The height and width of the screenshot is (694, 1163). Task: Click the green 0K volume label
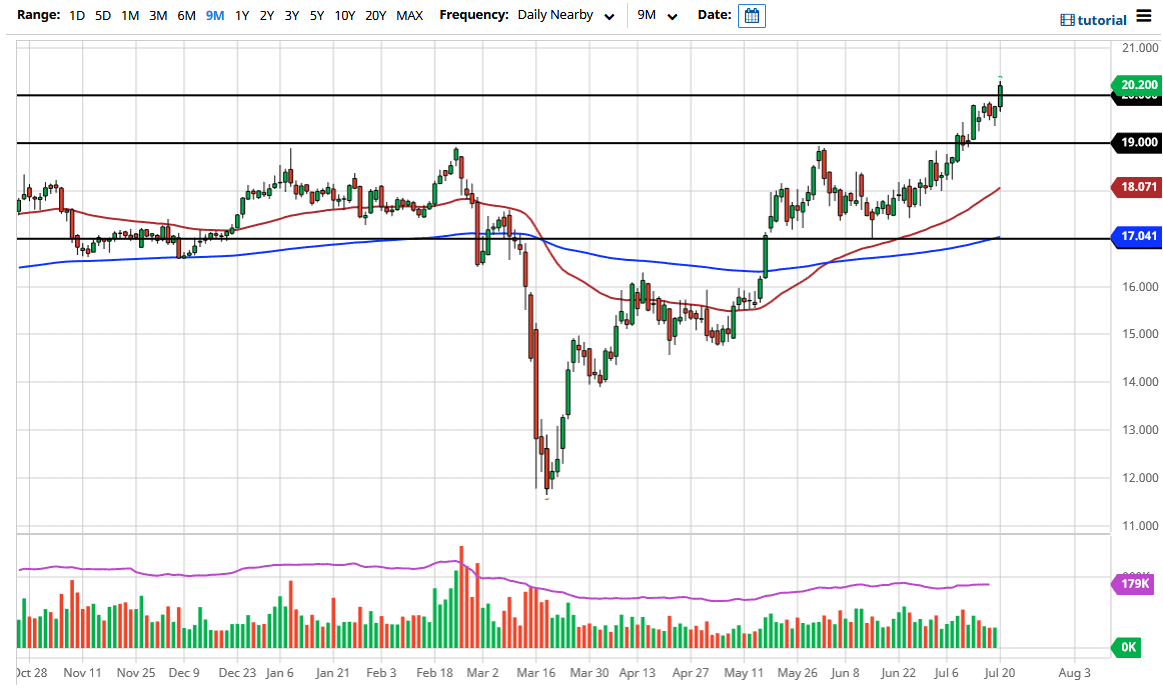pos(1129,647)
